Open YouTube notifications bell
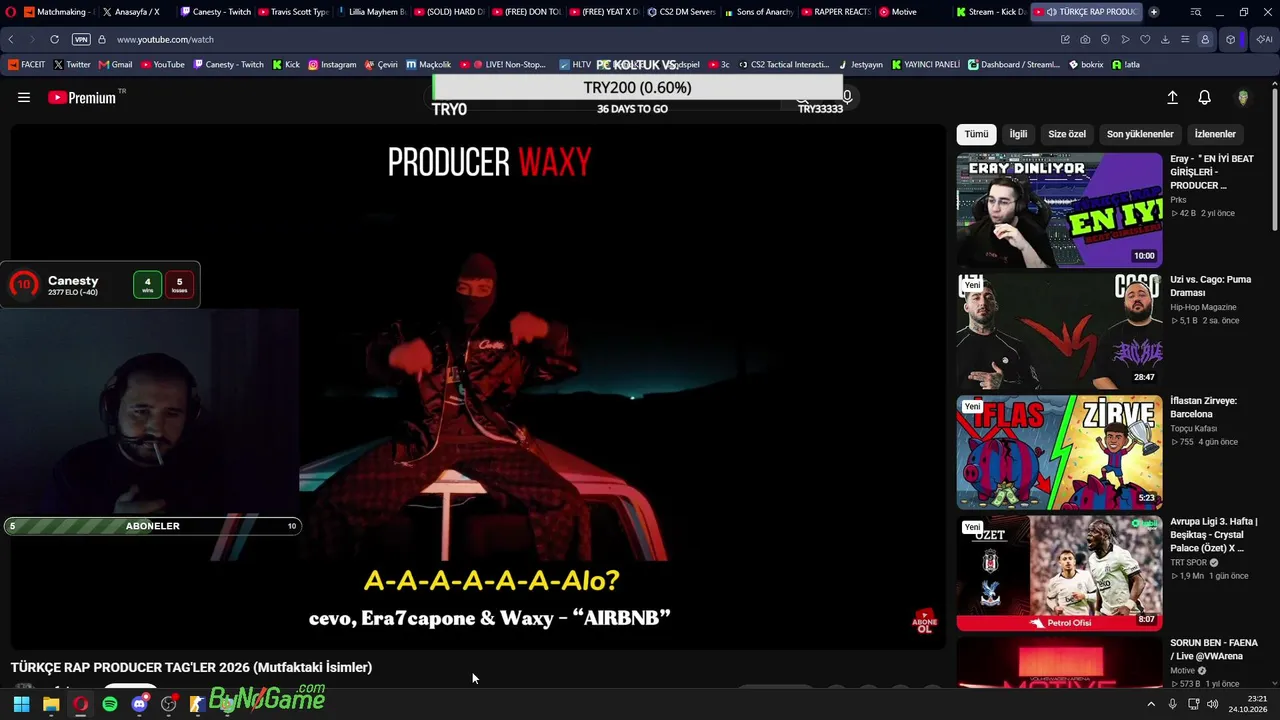Viewport: 1280px width, 720px height. (x=1205, y=97)
